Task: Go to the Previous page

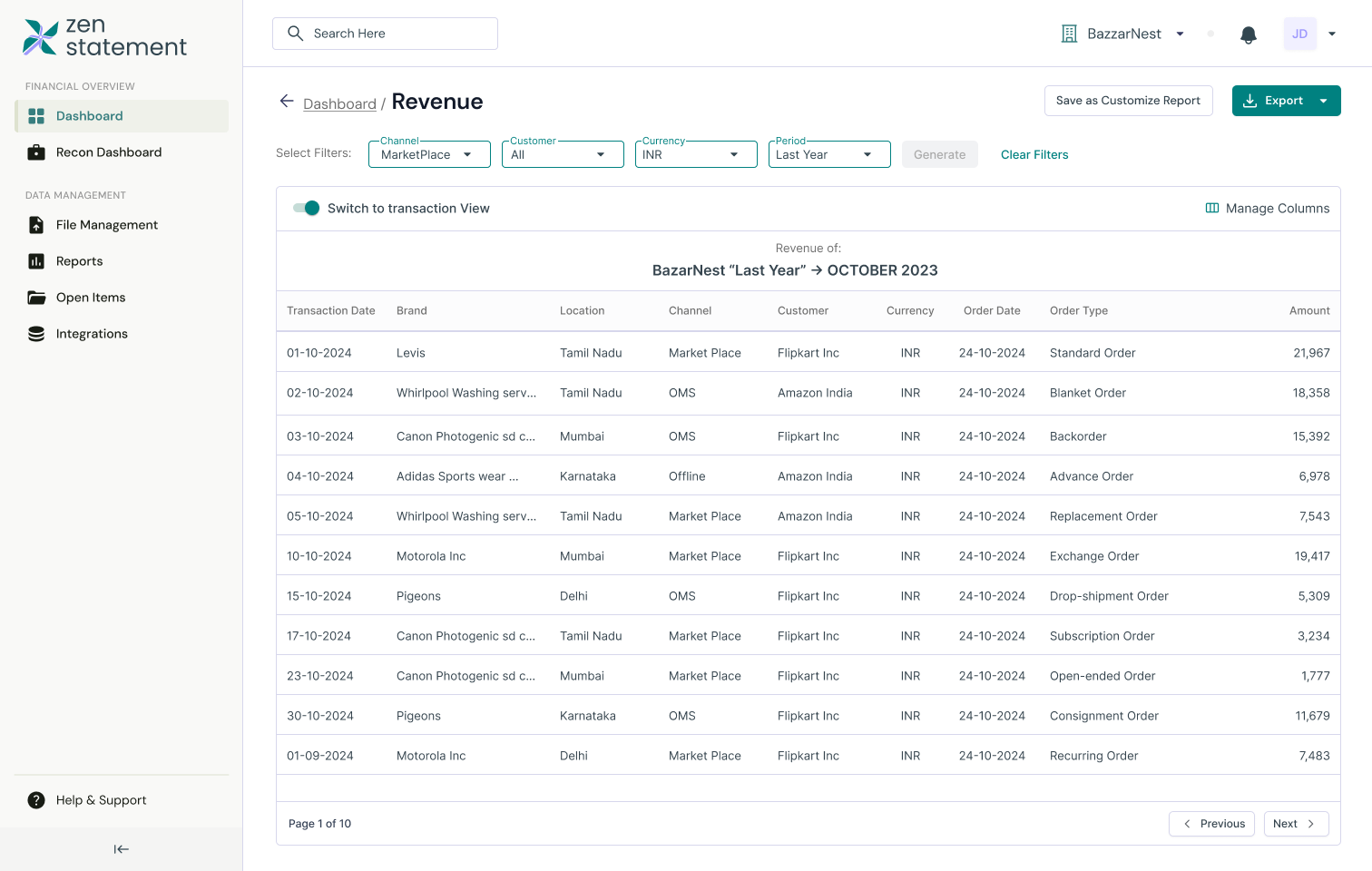Action: click(1212, 824)
